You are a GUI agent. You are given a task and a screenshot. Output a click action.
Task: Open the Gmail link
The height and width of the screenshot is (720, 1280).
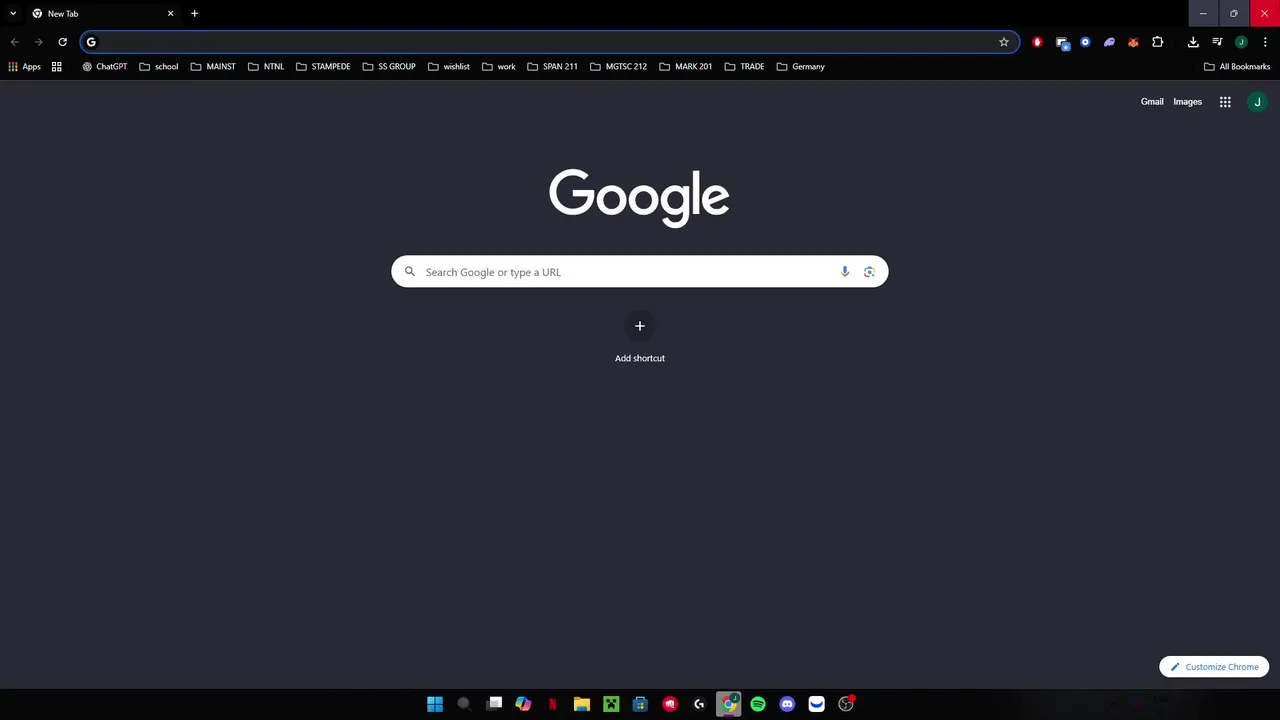point(1152,102)
